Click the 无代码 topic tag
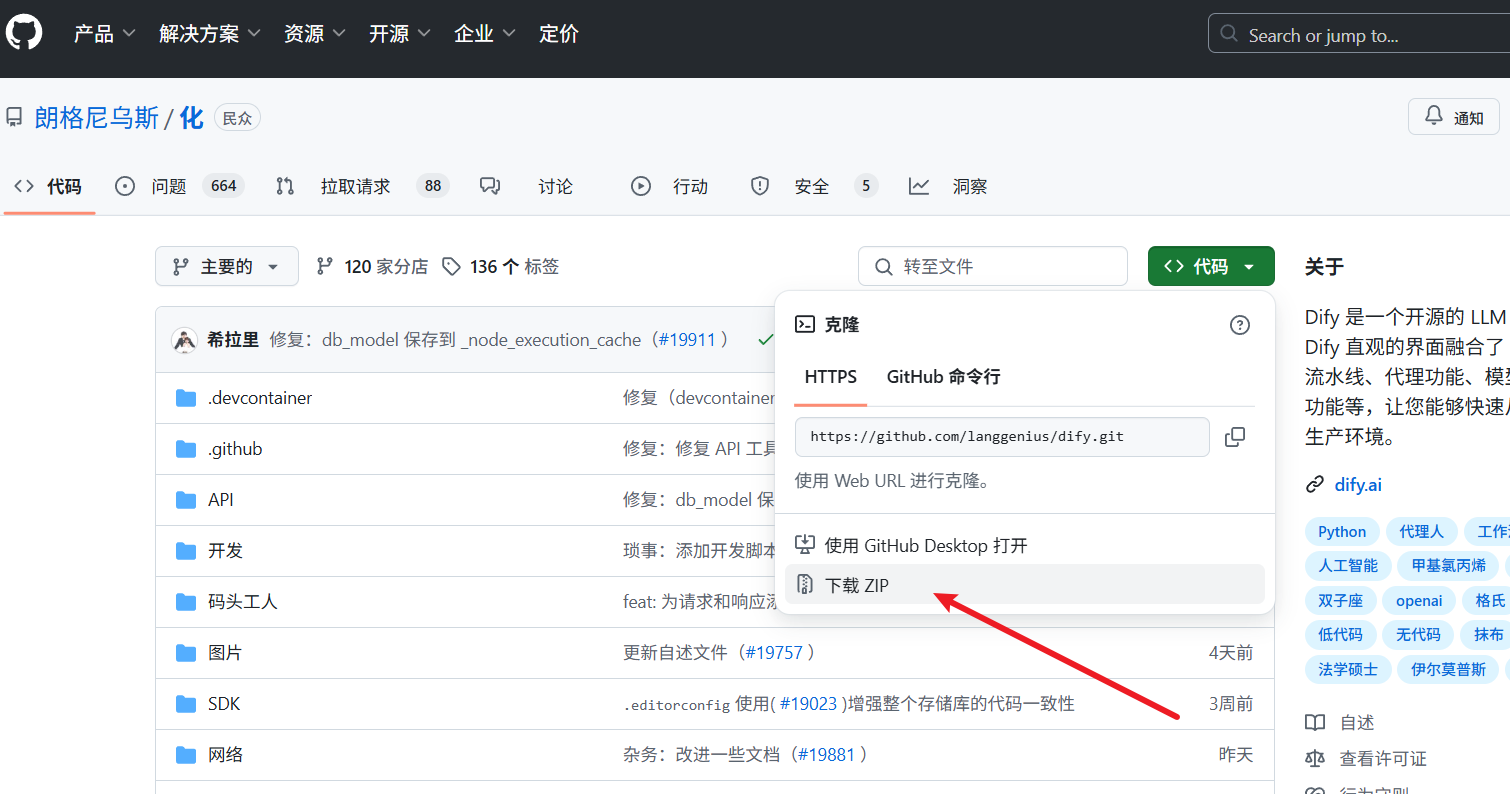1510x794 pixels. (x=1418, y=635)
